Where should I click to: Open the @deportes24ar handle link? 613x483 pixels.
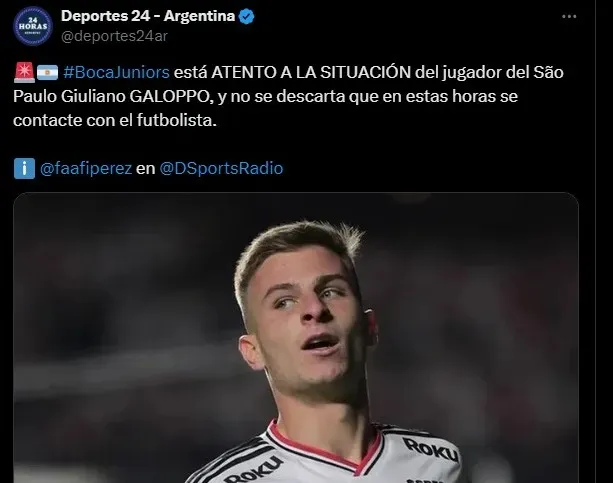point(114,36)
